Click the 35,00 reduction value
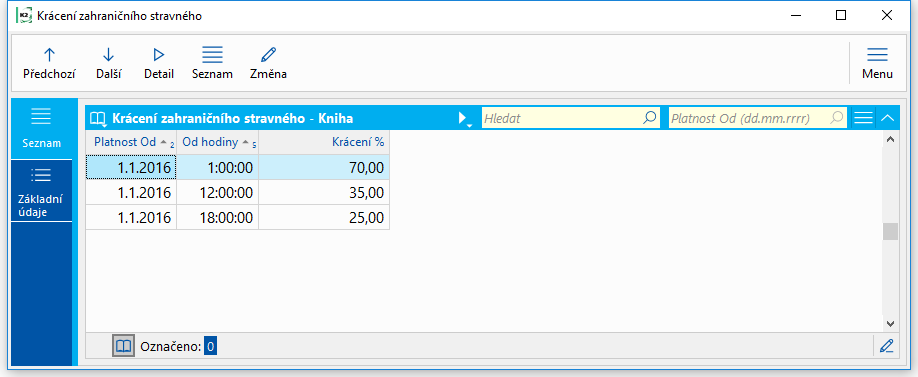Image resolution: width=918 pixels, height=377 pixels. (x=324, y=193)
